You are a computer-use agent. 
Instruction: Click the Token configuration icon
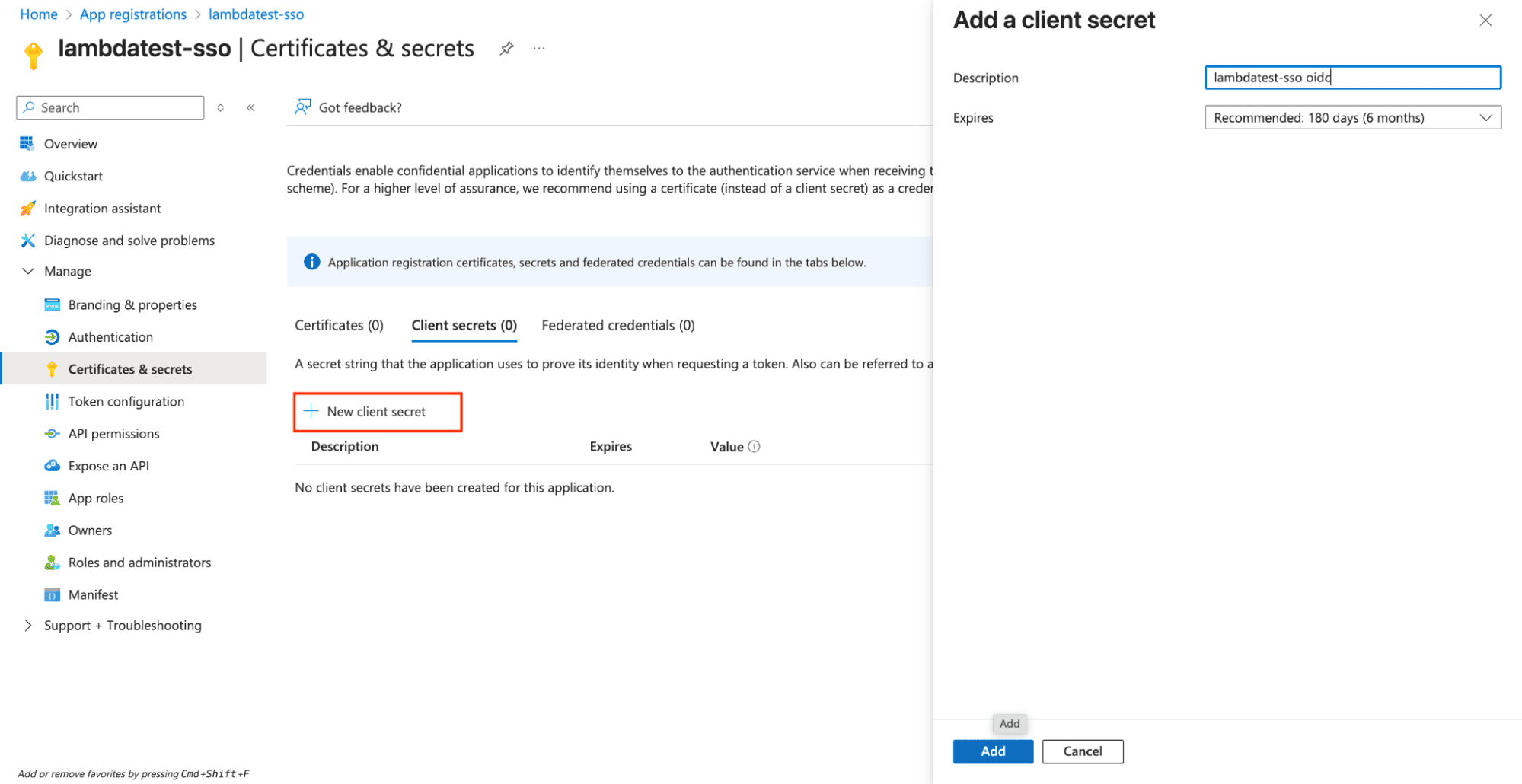click(51, 401)
